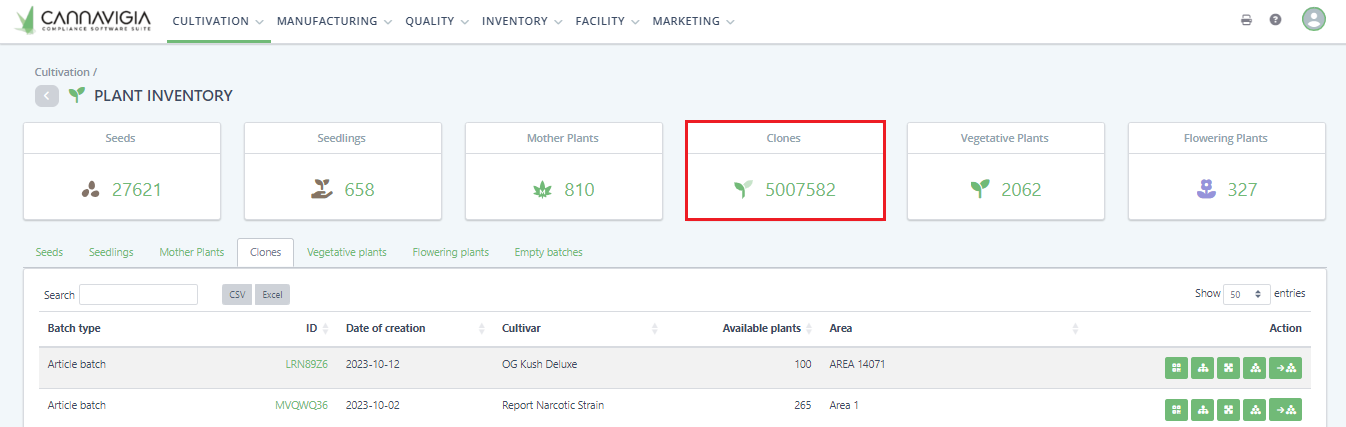
Task: Open batch ID link MVQWQ36
Action: click(x=301, y=406)
